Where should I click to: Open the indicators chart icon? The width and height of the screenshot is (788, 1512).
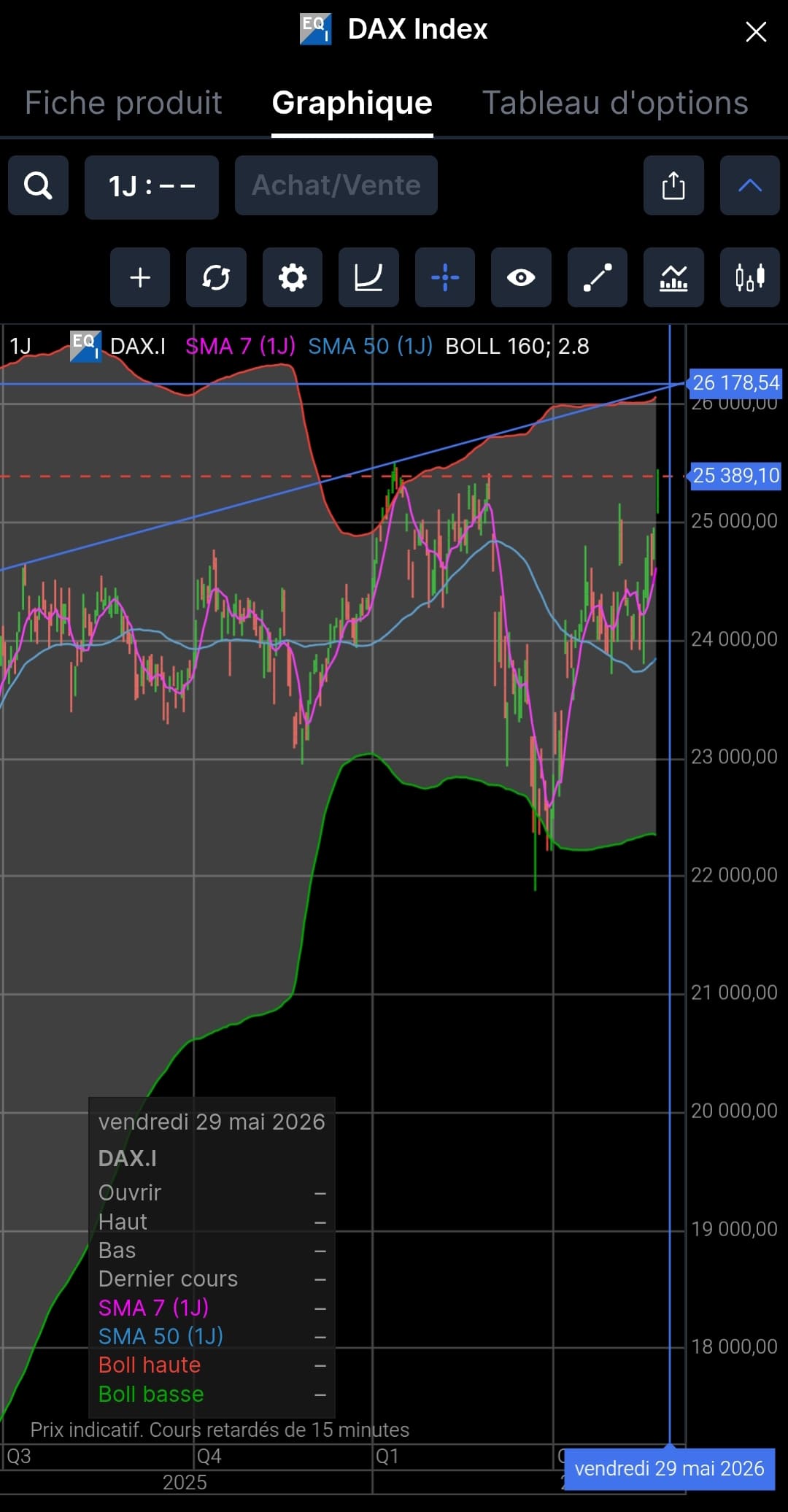click(673, 277)
